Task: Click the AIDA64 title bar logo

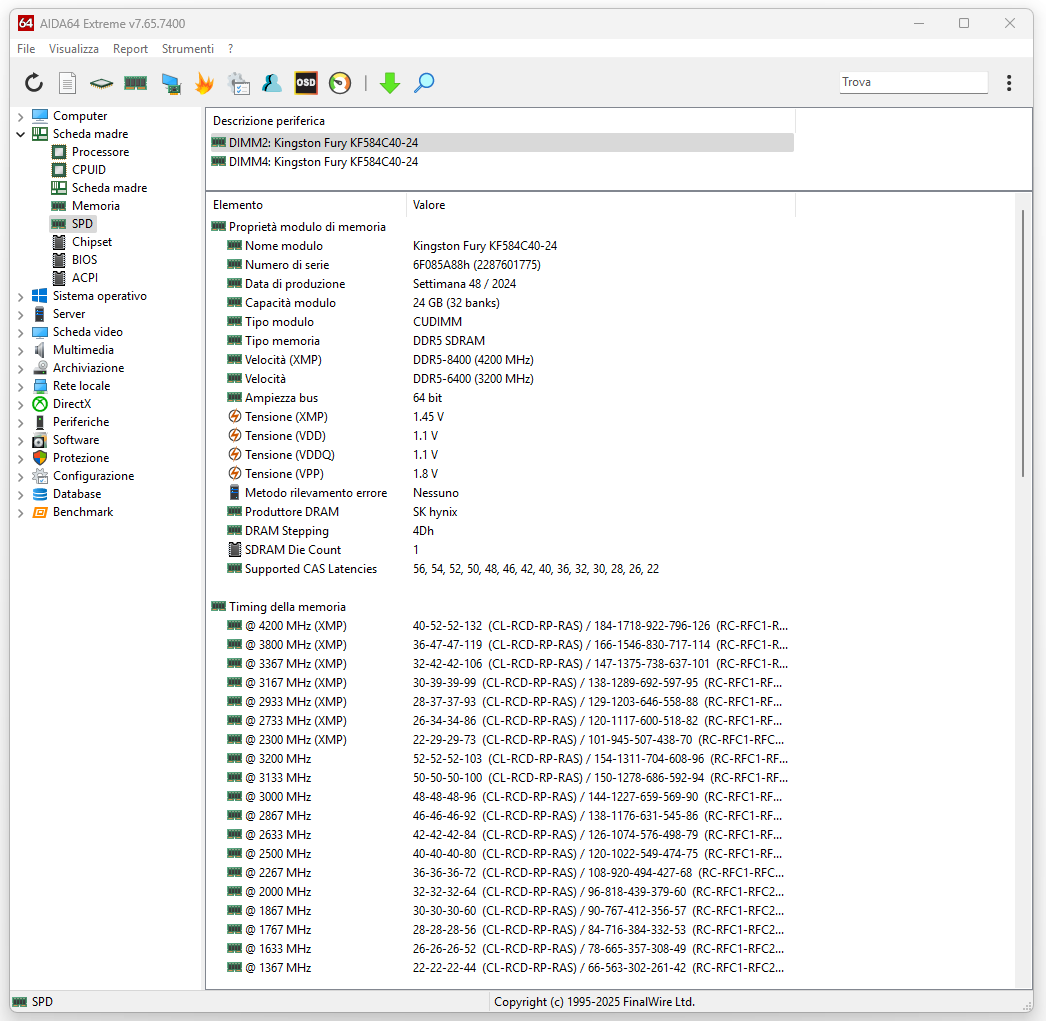Action: [25, 23]
